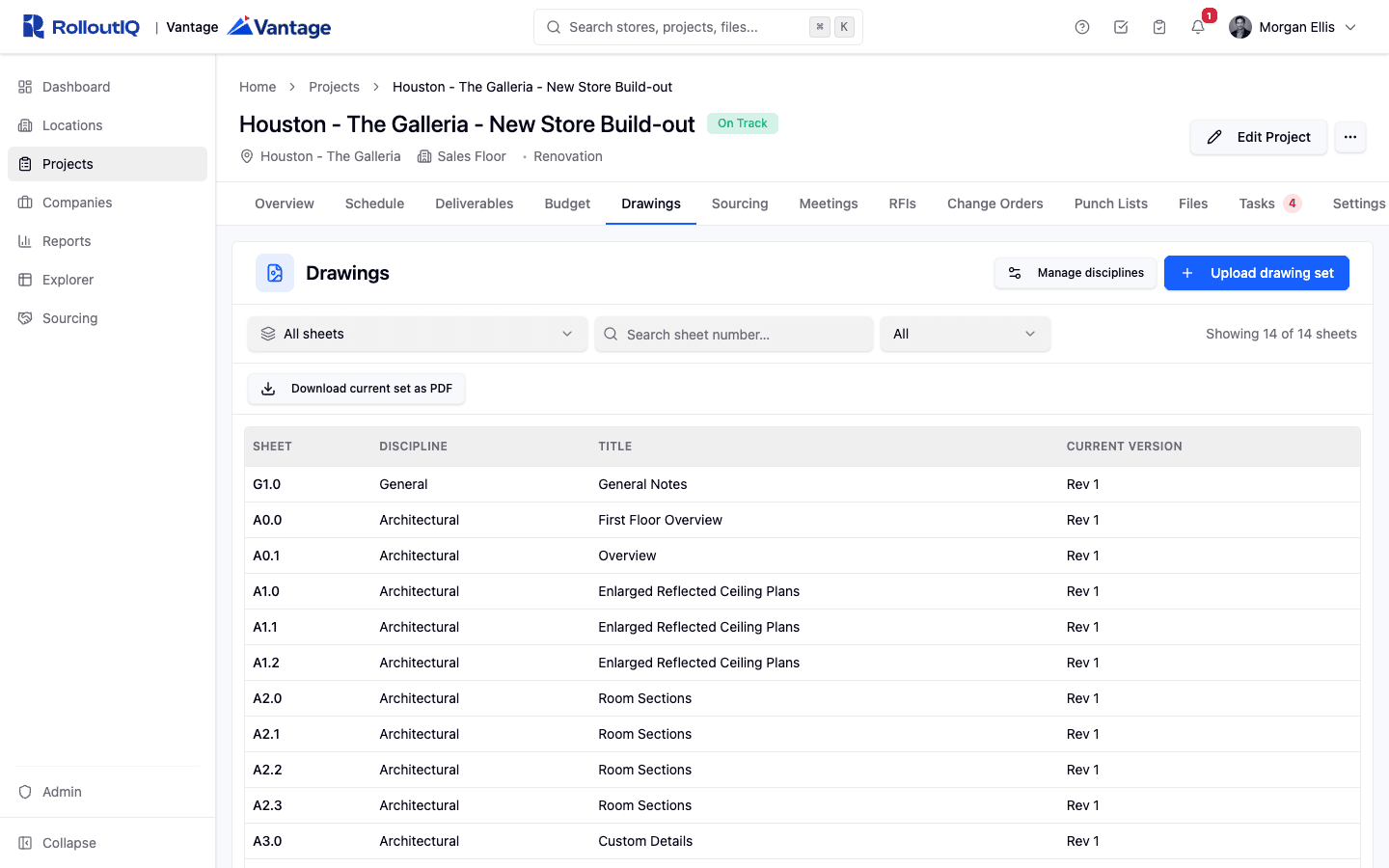Click the RolloutIQ logo

(81, 27)
